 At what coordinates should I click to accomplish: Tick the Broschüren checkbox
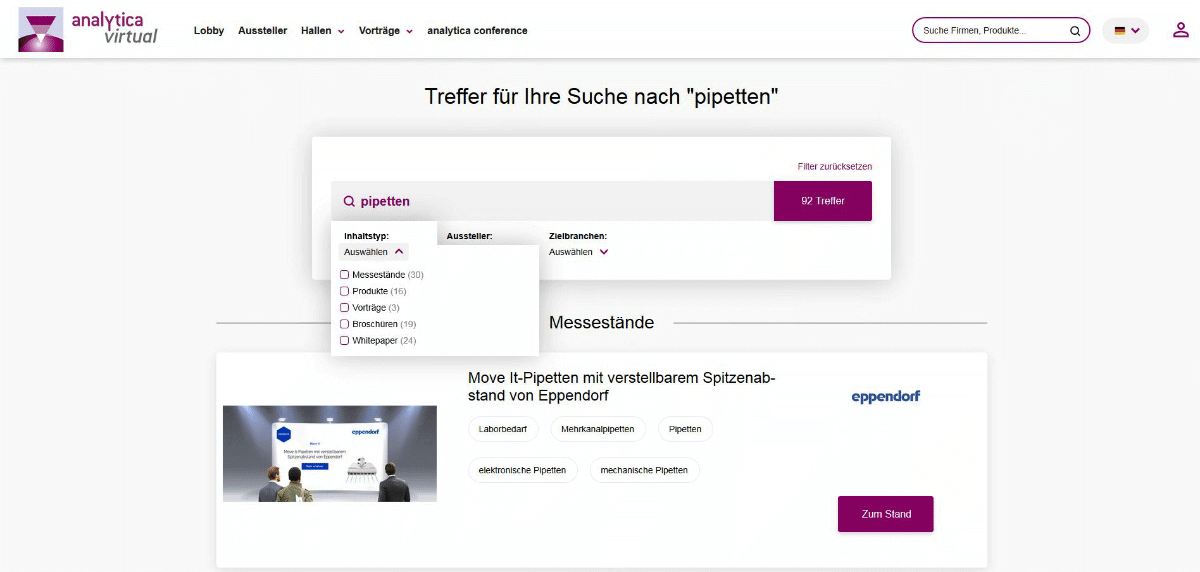(345, 324)
